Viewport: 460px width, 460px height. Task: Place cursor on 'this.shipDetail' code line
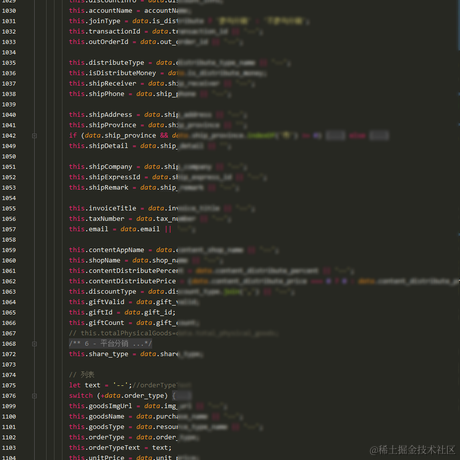150,146
